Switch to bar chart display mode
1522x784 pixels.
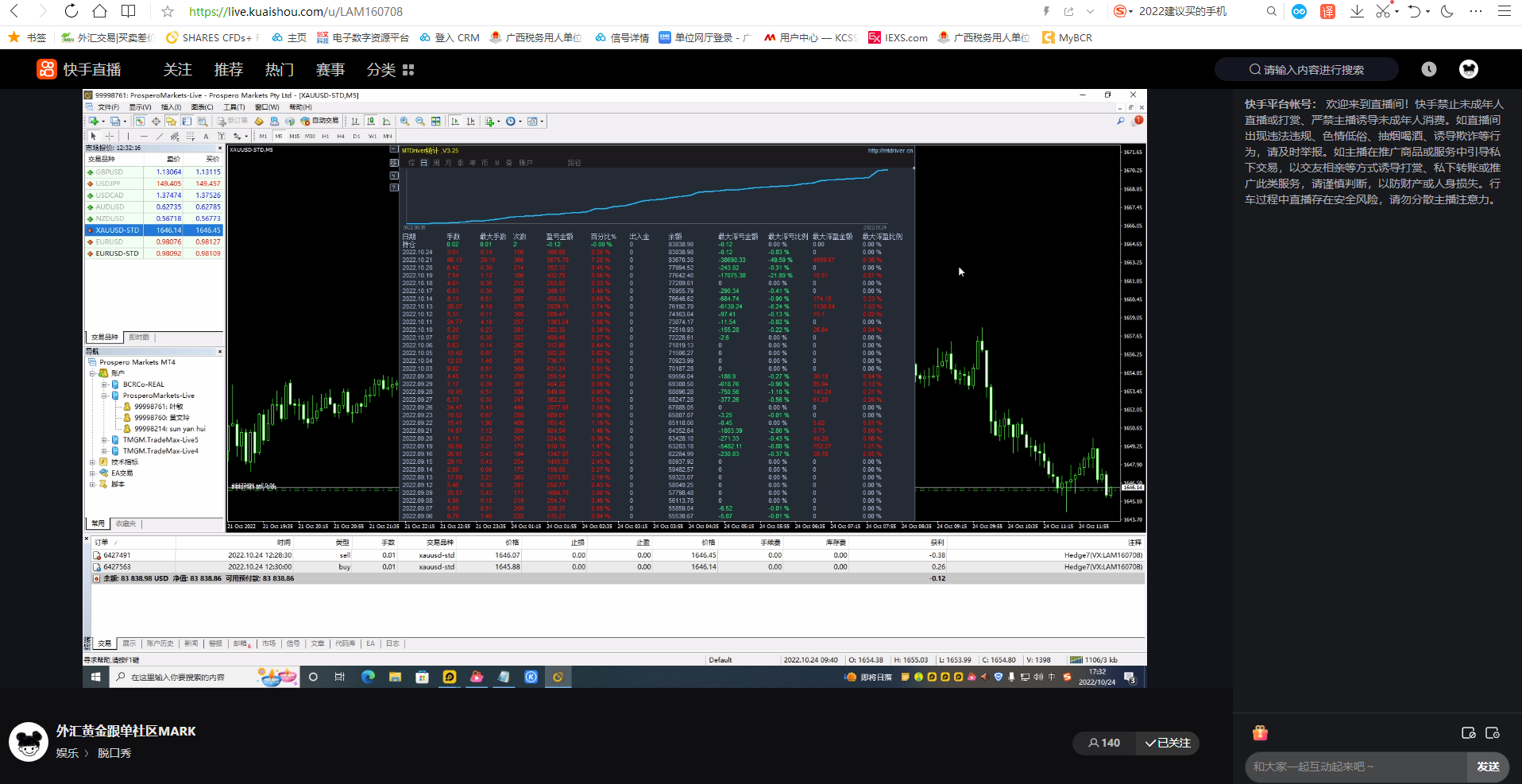click(x=355, y=122)
